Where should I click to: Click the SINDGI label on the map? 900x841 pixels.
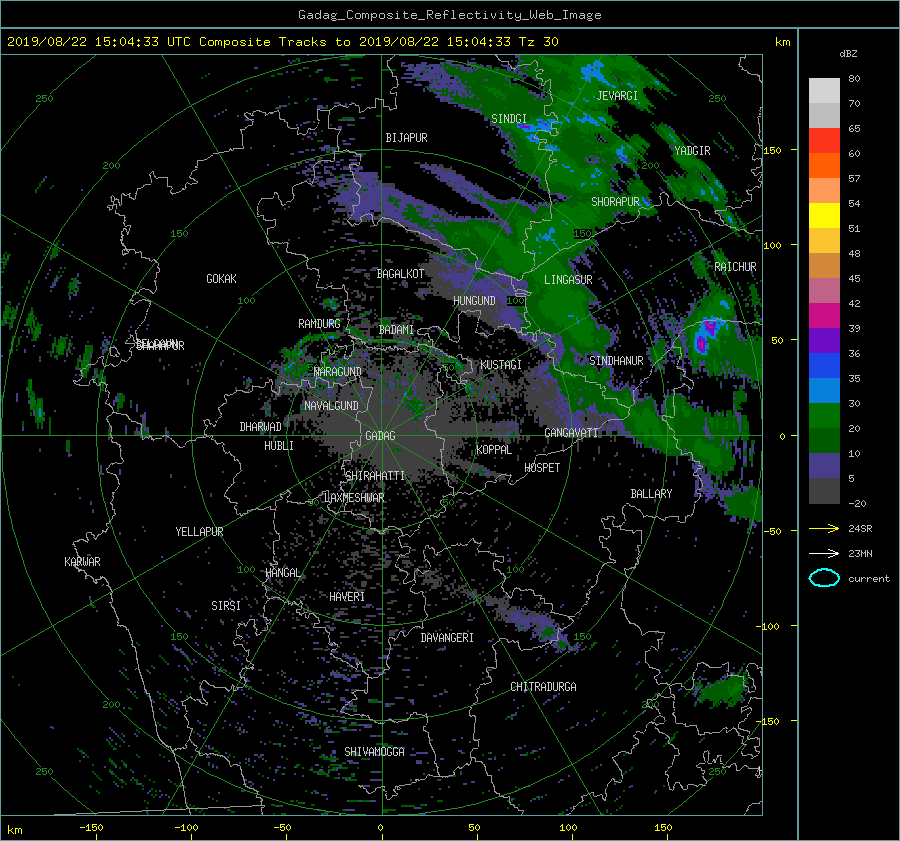pos(509,119)
